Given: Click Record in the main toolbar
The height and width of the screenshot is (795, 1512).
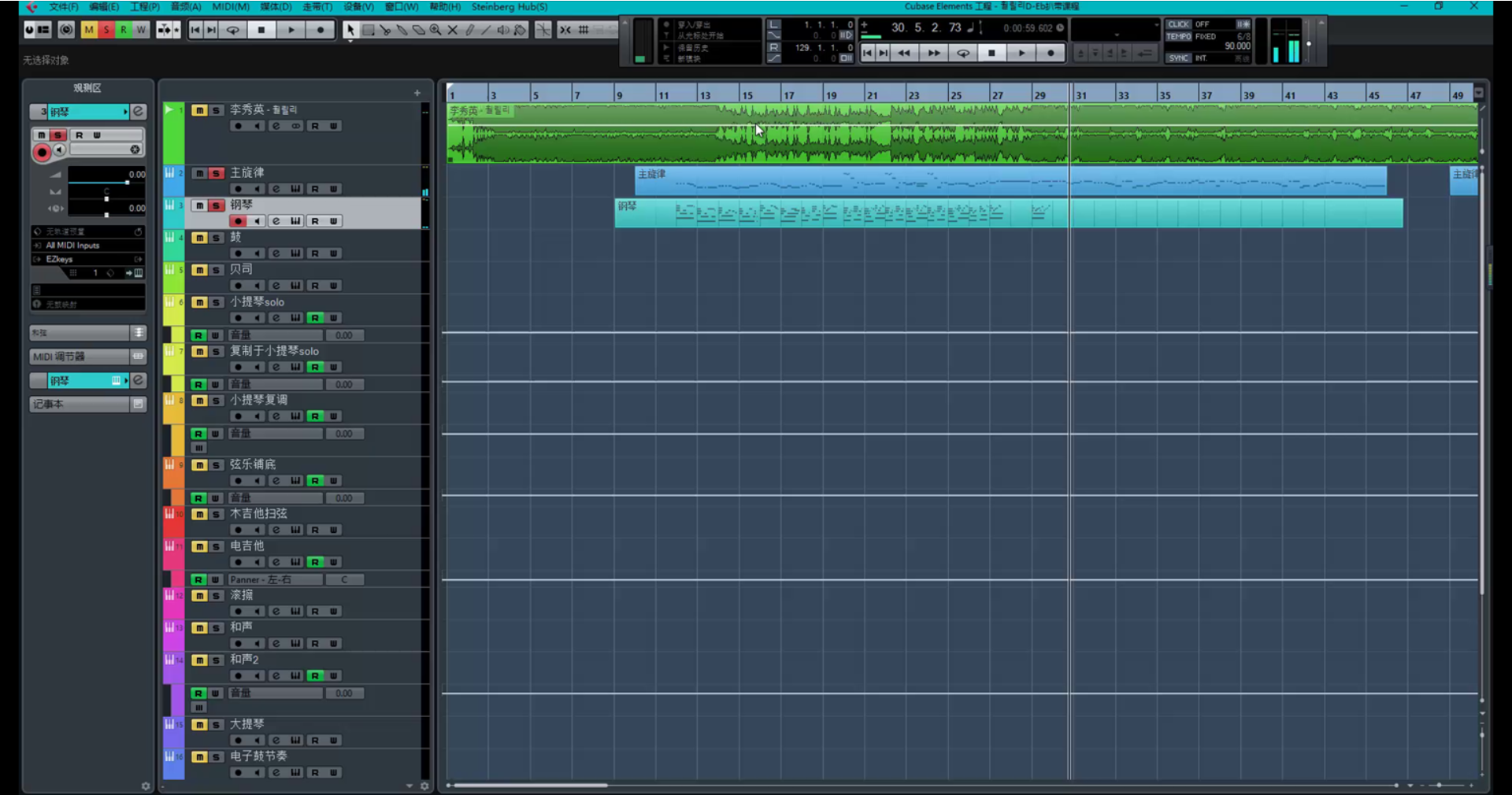Looking at the screenshot, I should pos(321,30).
